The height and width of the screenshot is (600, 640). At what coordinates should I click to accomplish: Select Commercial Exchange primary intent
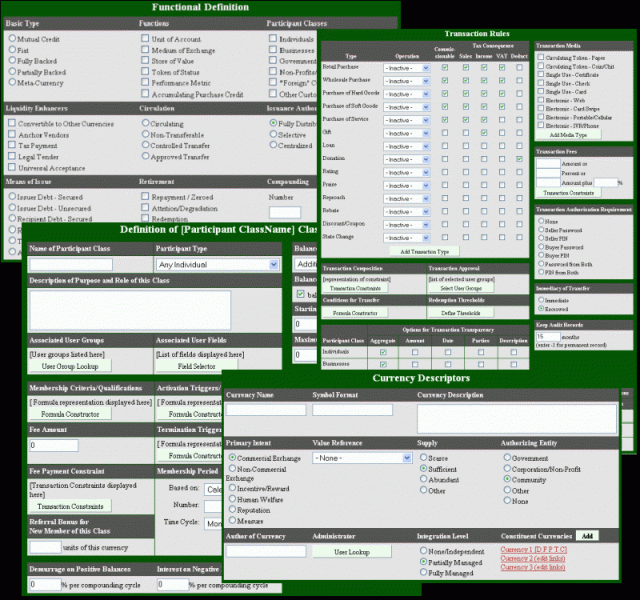pos(232,458)
